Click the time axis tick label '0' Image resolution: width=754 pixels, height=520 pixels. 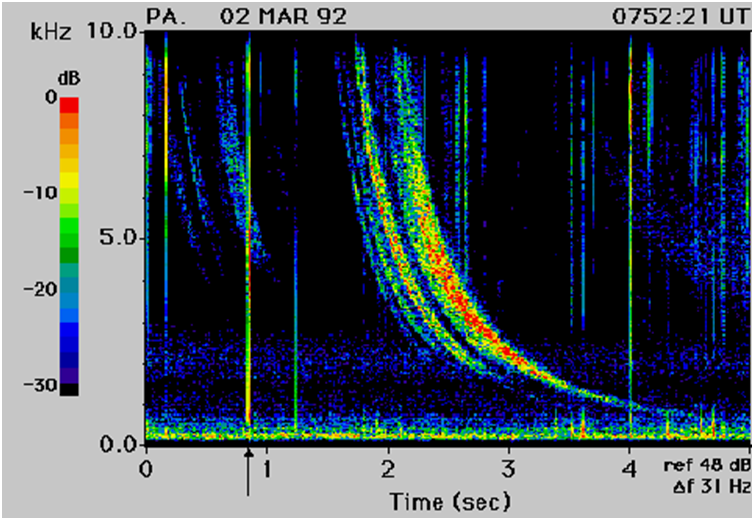[146, 469]
